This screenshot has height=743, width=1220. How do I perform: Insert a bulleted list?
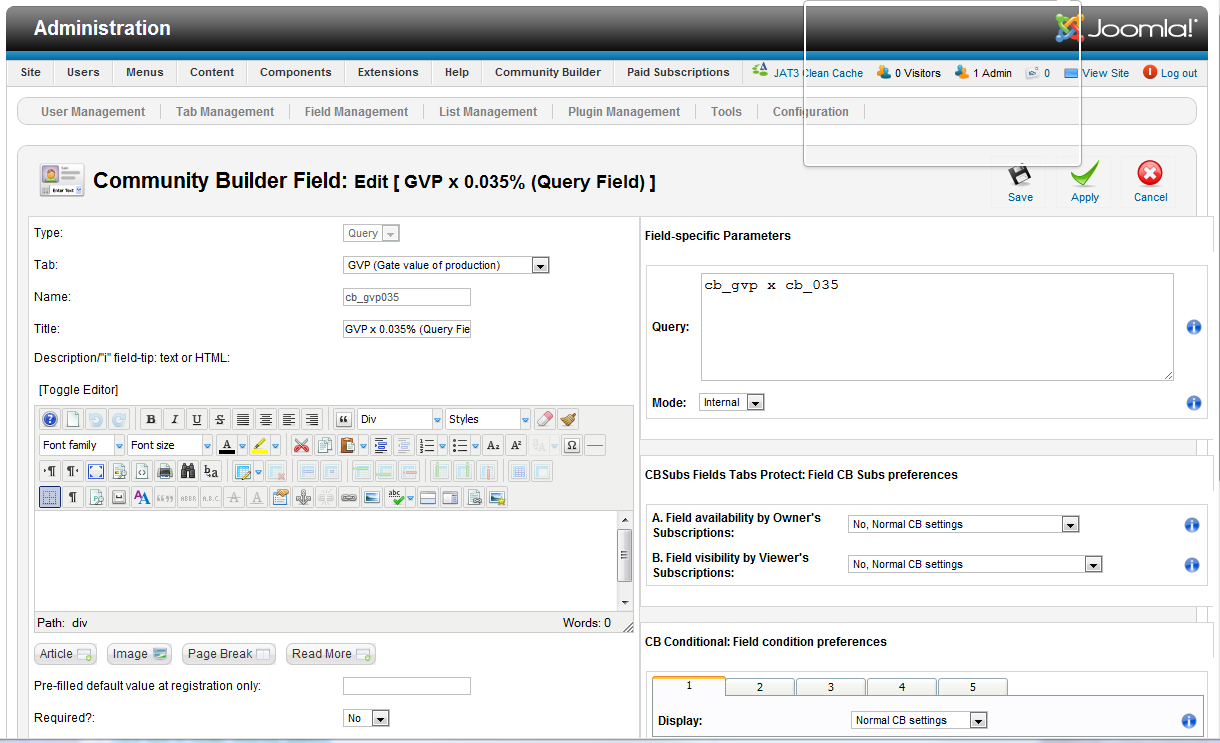click(x=460, y=445)
